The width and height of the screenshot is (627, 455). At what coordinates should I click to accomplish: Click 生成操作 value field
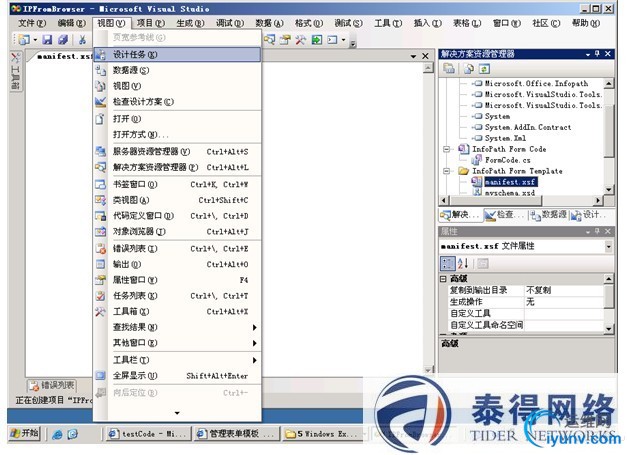click(x=563, y=302)
